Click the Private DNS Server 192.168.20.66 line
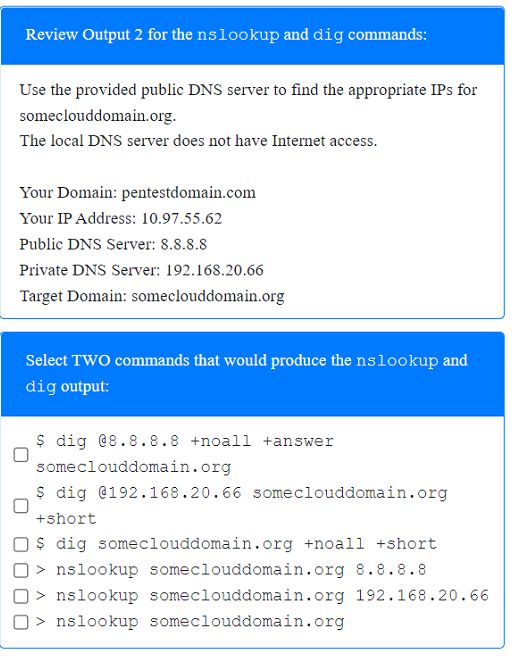521x670 pixels. point(141,270)
